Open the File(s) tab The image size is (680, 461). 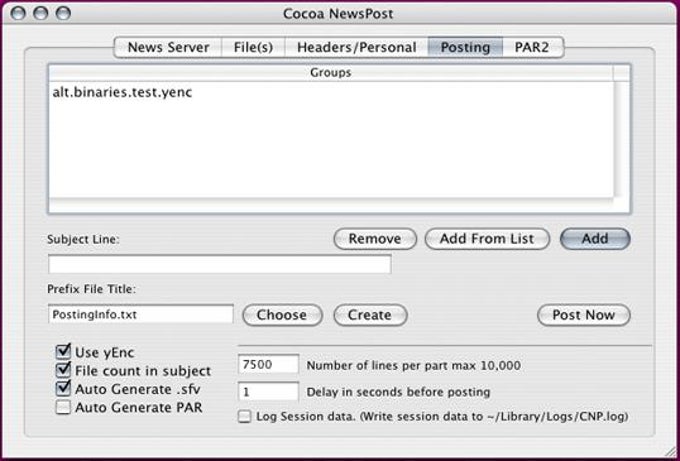click(253, 47)
